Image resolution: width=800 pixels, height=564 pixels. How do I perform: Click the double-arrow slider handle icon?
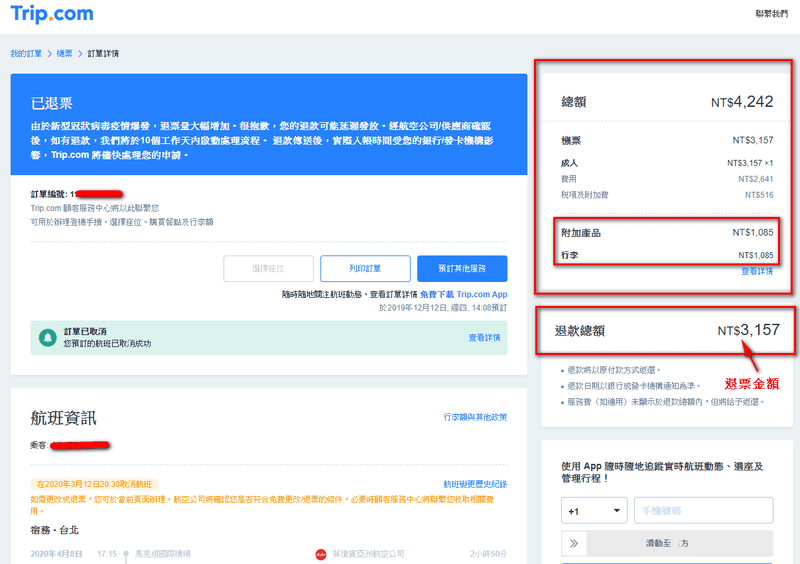pyautogui.click(x=575, y=544)
